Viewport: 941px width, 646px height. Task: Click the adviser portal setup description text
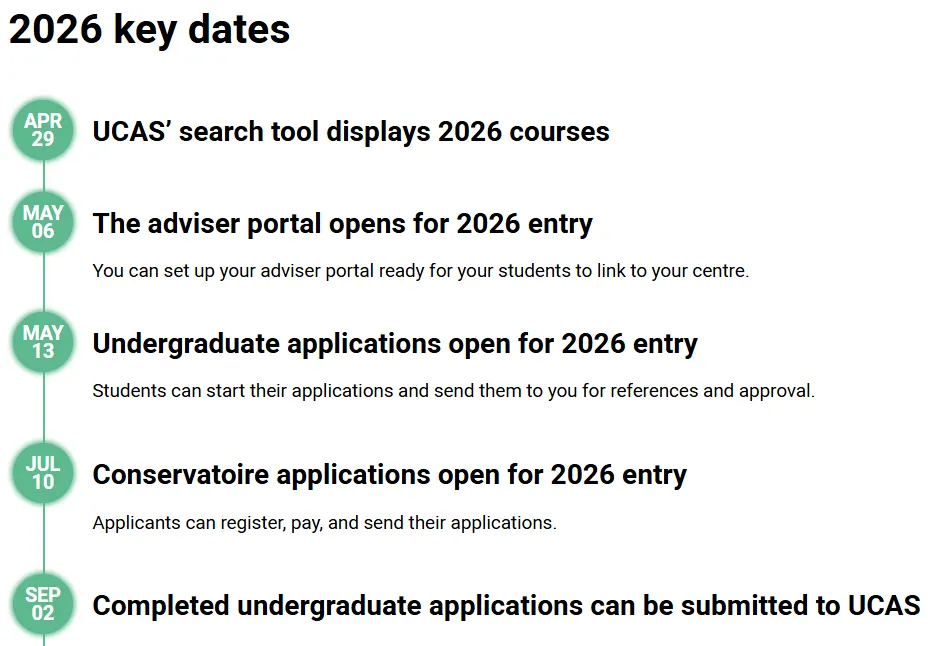(420, 271)
